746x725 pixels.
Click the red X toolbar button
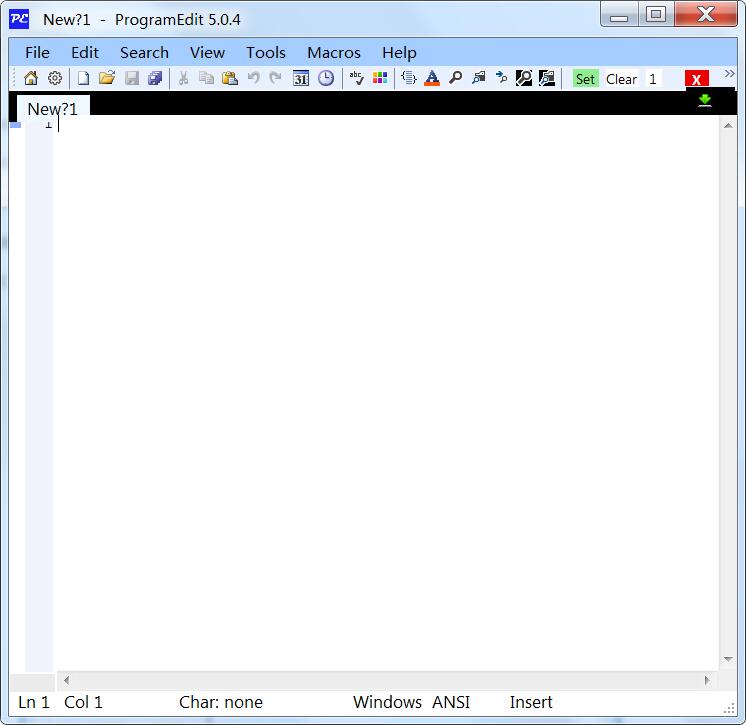pyautogui.click(x=697, y=79)
